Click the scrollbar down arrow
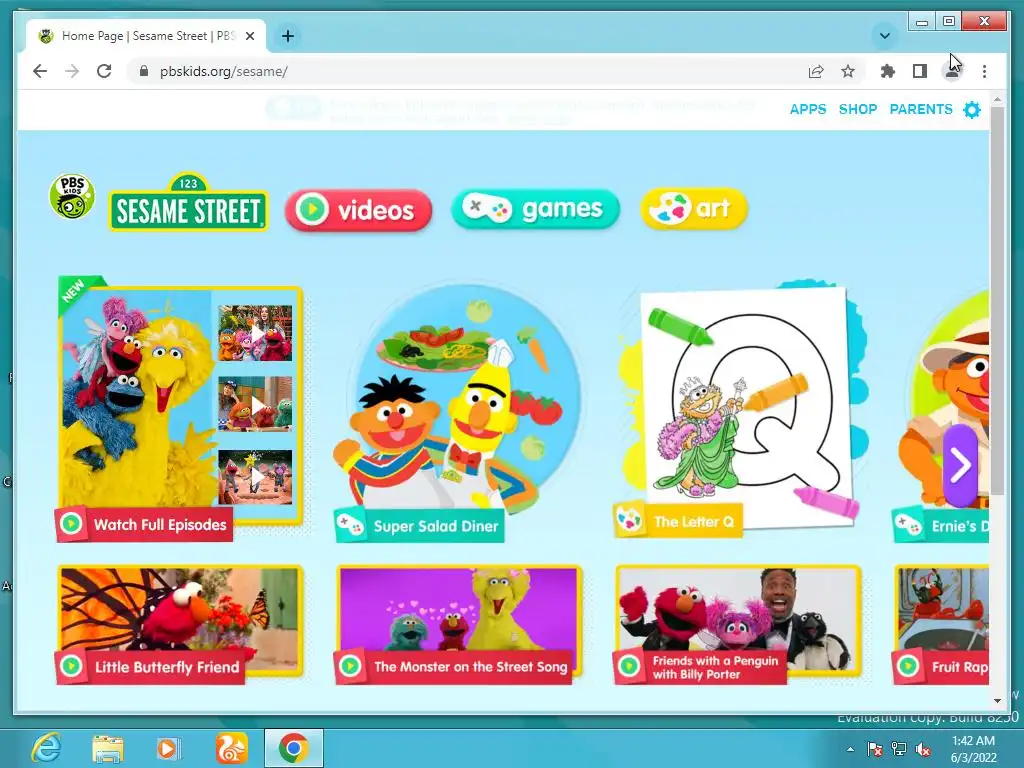 [x=997, y=701]
